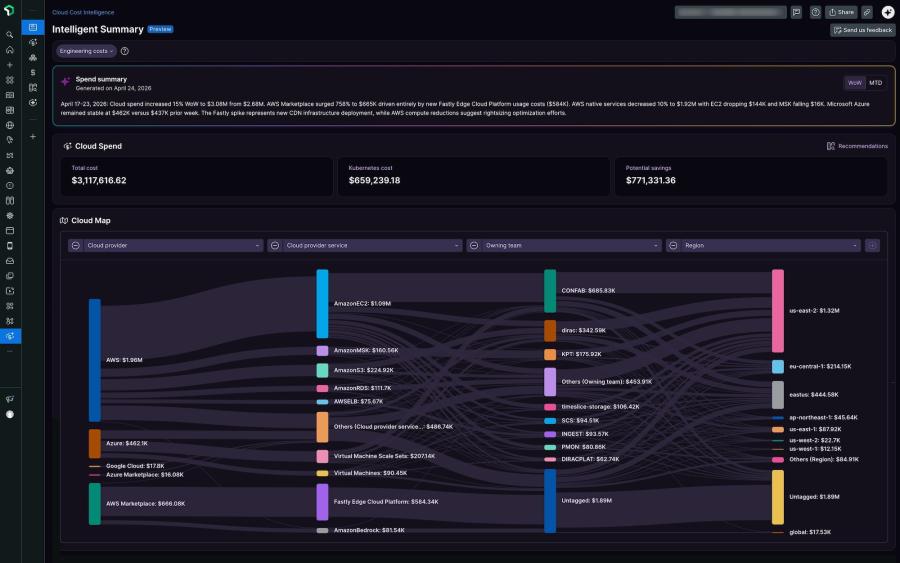Click the megaphone announcements icon in the sidebar
Screen dimensions: 900x563
(10, 399)
